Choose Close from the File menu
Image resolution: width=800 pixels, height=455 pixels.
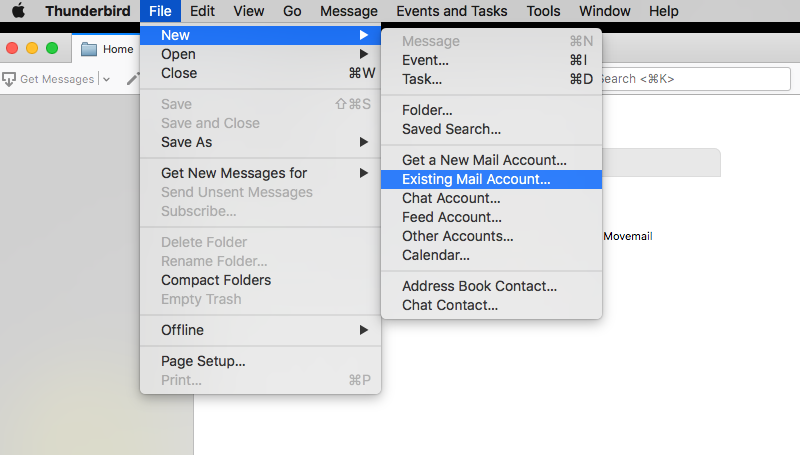tap(261, 73)
